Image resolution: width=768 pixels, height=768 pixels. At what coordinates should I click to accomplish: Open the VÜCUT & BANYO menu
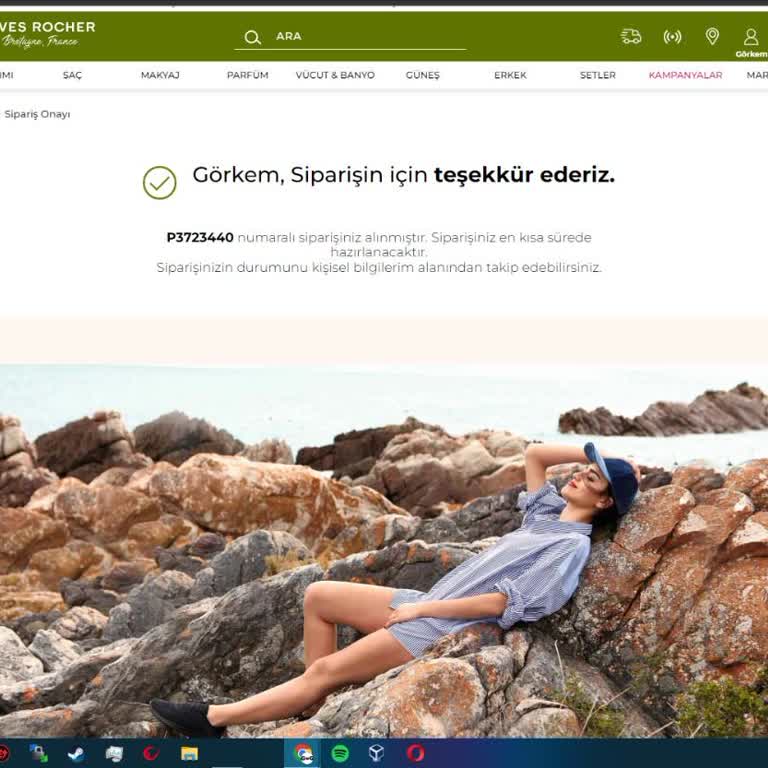click(335, 75)
